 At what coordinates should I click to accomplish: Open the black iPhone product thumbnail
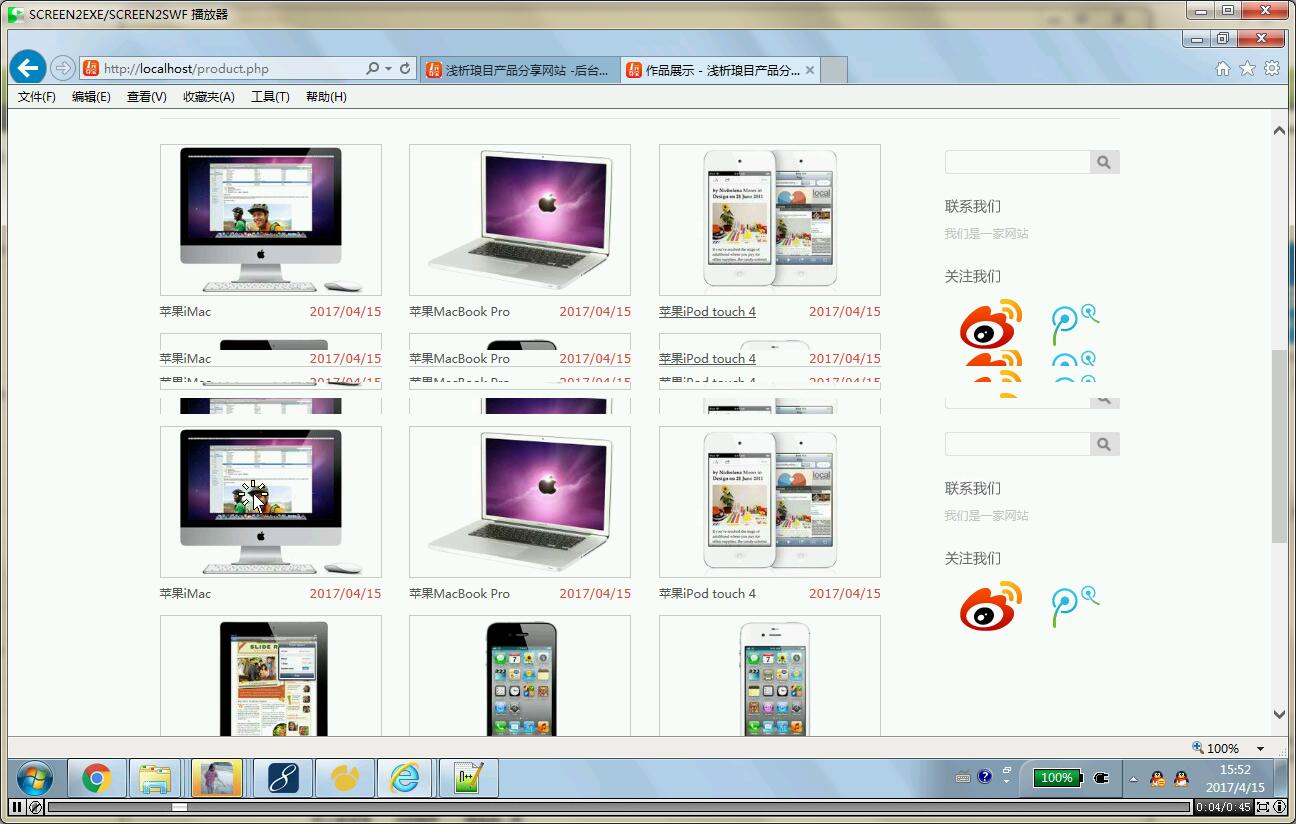tap(520, 676)
